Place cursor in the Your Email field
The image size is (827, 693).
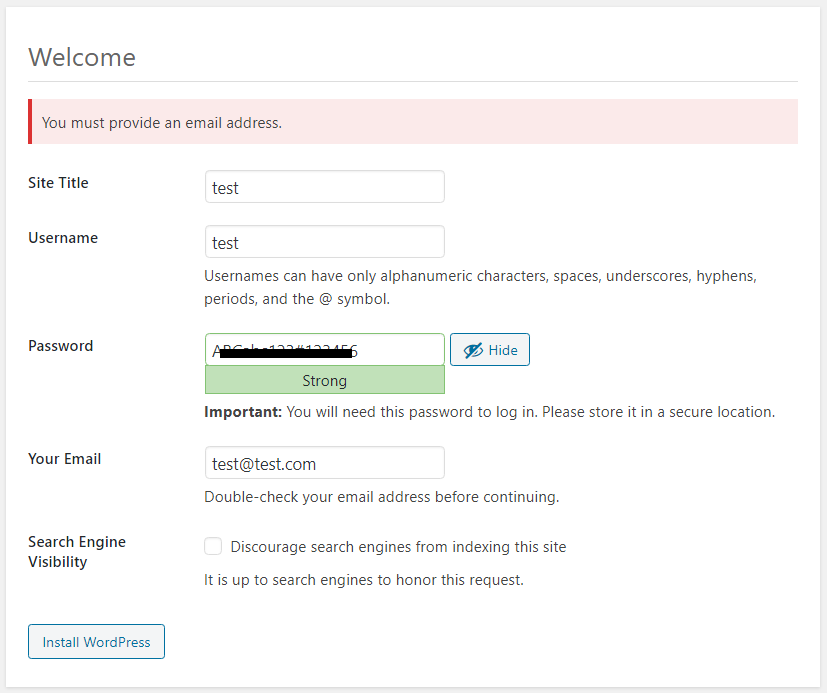[x=324, y=463]
